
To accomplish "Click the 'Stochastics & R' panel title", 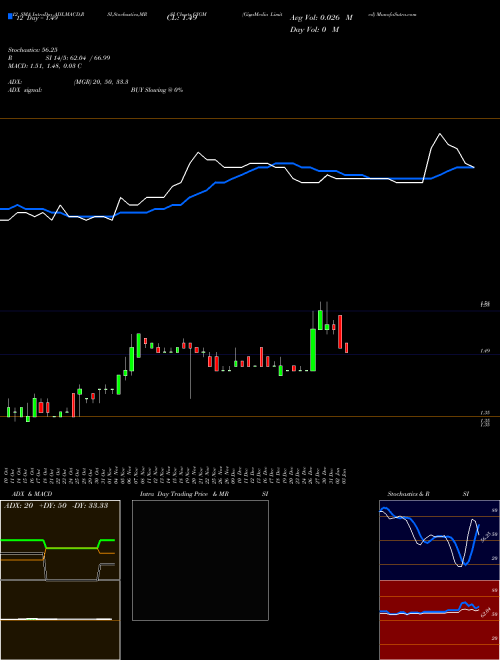I will pyautogui.click(x=409, y=494).
